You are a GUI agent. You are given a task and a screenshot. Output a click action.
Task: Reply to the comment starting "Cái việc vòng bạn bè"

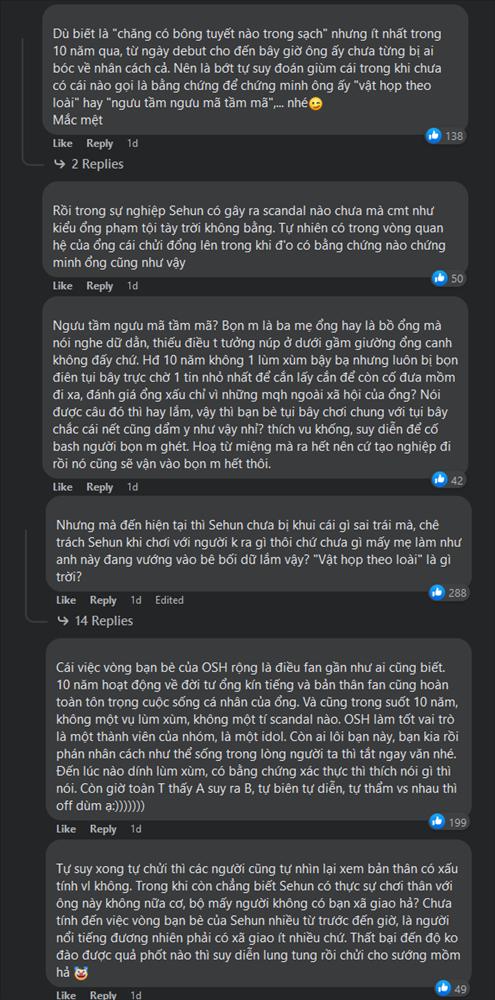103,829
